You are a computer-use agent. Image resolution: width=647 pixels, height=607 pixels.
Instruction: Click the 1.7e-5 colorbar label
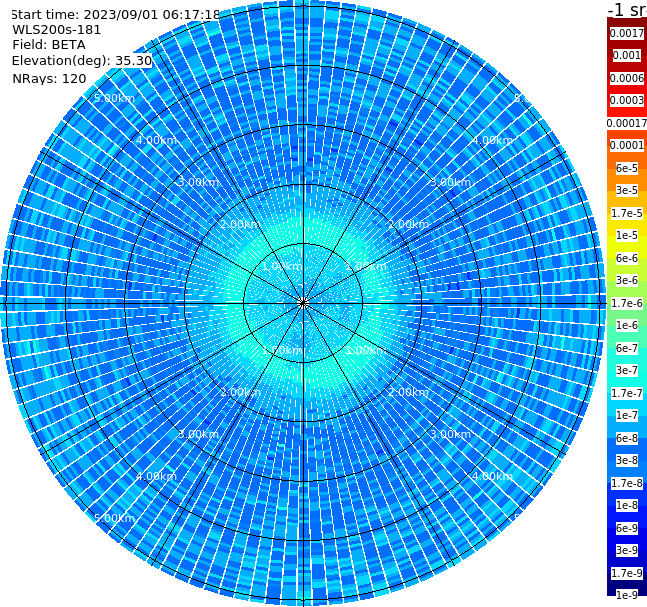(x=627, y=213)
